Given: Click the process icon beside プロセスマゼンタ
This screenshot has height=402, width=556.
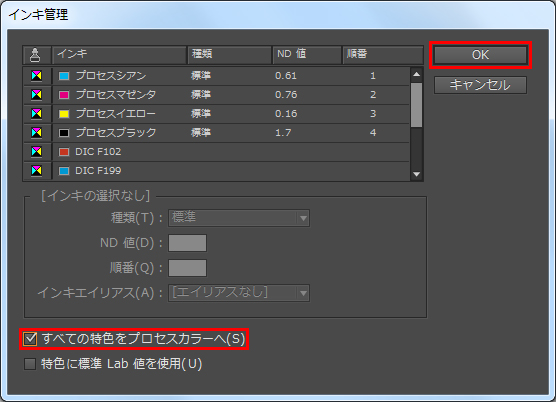Looking at the screenshot, I should tap(37, 95).
